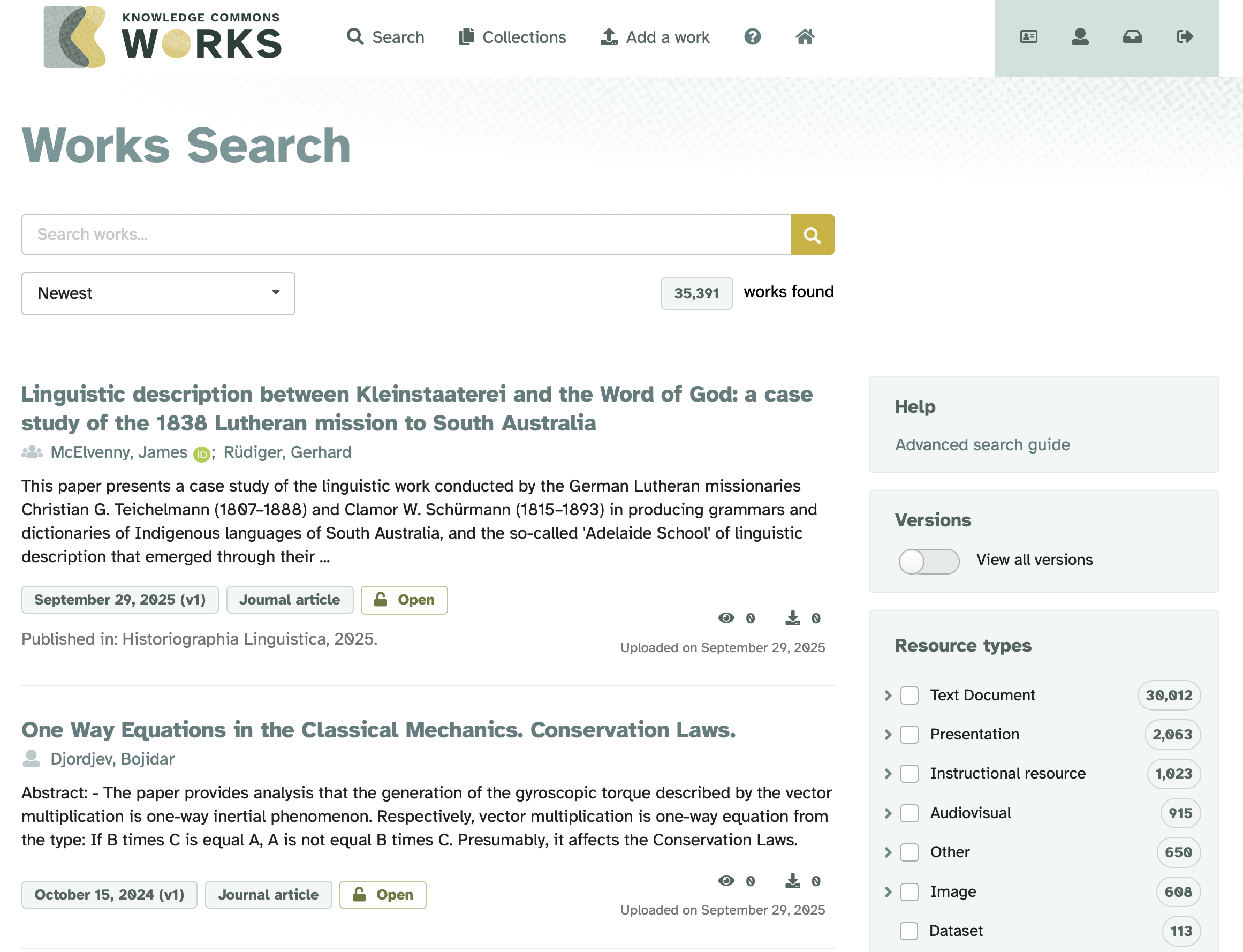The width and height of the screenshot is (1243, 952).
Task: Toggle the View all versions switch
Action: coord(928,561)
